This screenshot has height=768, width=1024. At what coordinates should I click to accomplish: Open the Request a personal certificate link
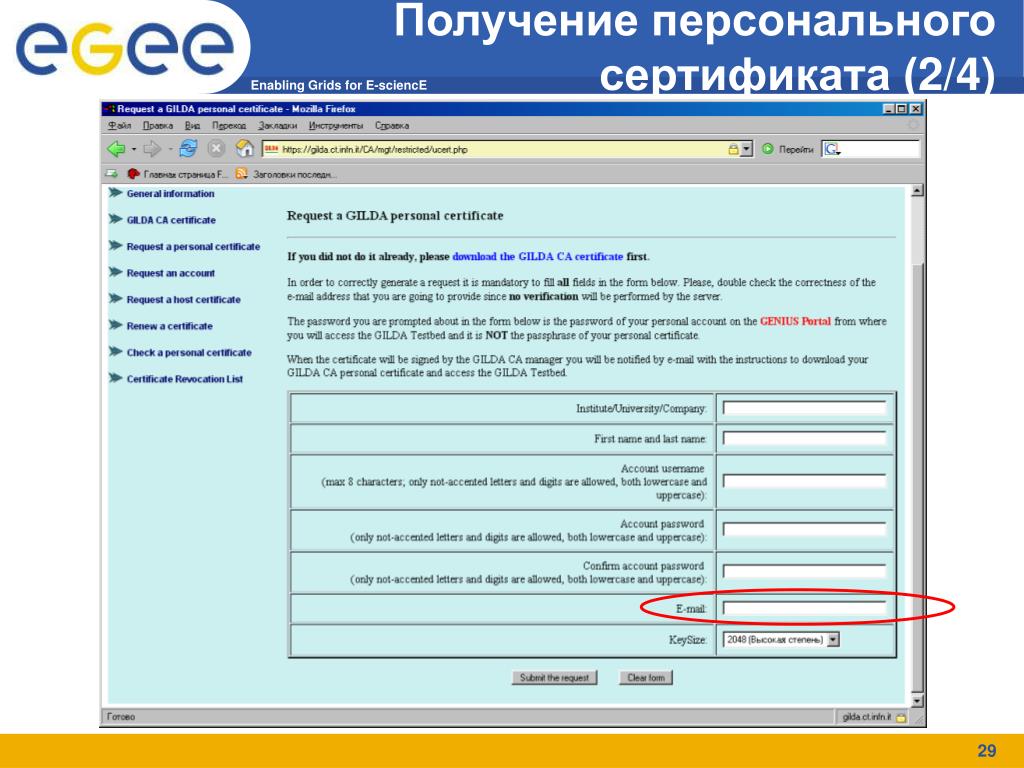pyautogui.click(x=193, y=246)
